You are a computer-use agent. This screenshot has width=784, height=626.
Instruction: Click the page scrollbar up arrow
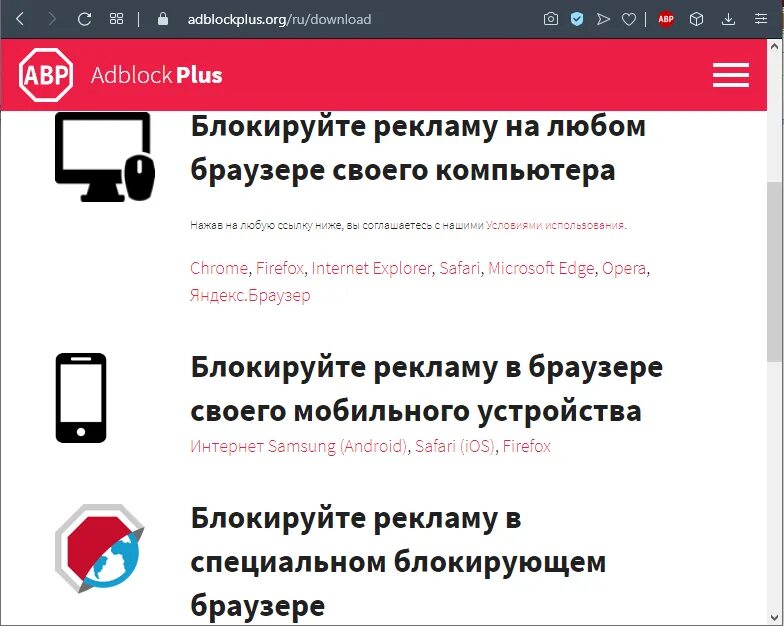click(775, 47)
